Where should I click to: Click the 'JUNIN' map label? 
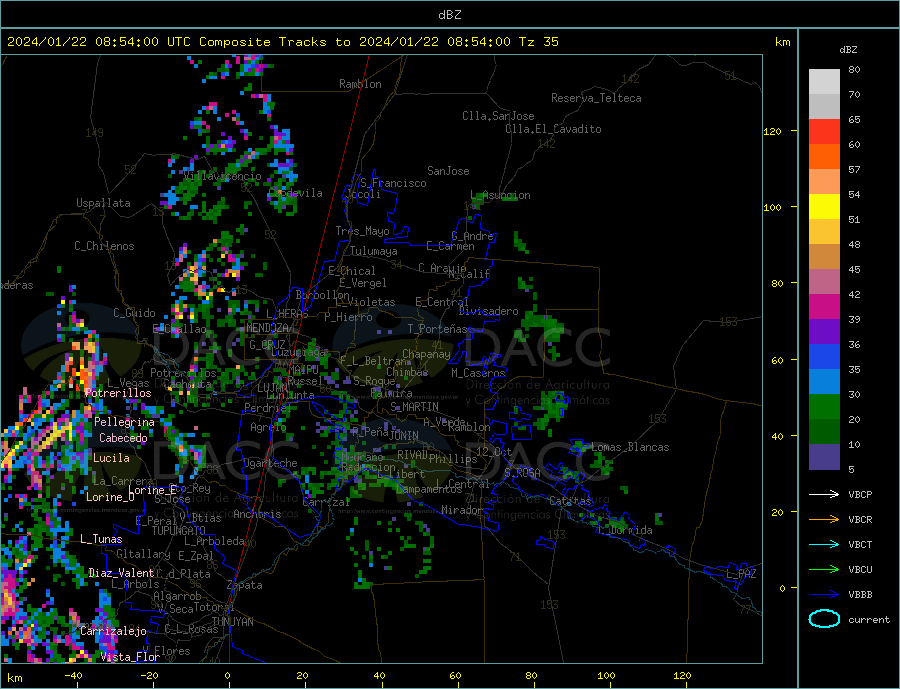404,436
